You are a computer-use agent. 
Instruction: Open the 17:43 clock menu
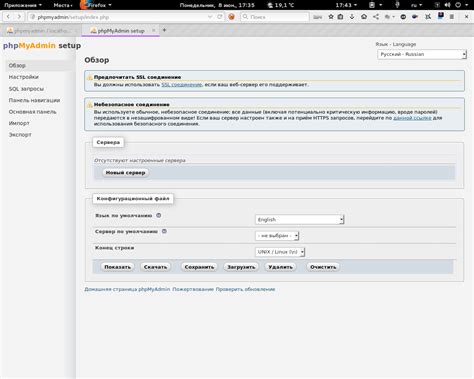(x=346, y=5)
